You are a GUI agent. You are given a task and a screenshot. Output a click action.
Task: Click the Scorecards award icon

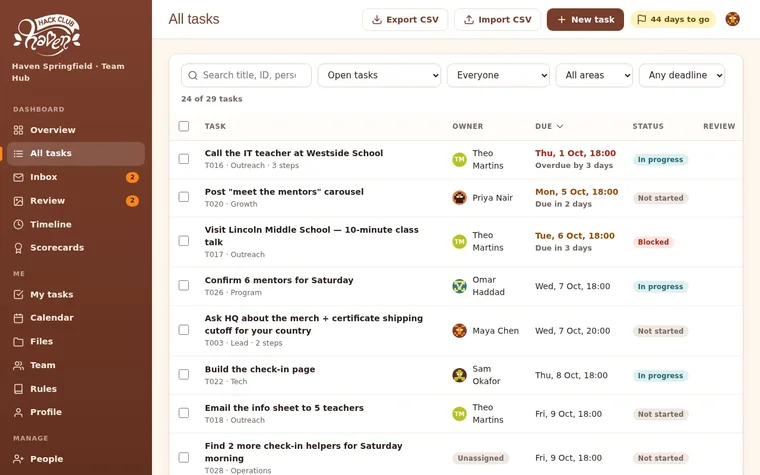18,248
